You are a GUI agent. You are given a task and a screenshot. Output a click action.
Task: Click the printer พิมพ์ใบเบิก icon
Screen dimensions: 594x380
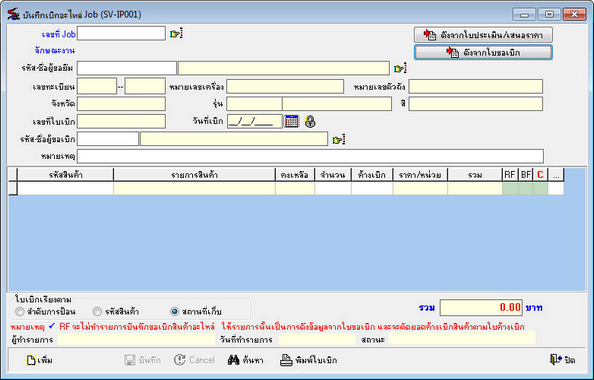click(x=286, y=360)
